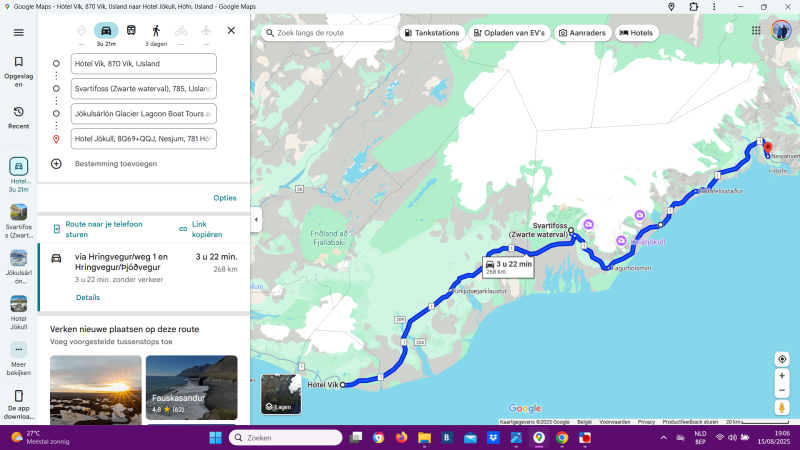Click De app downloaden icon
This screenshot has width=800, height=450.
(18, 396)
